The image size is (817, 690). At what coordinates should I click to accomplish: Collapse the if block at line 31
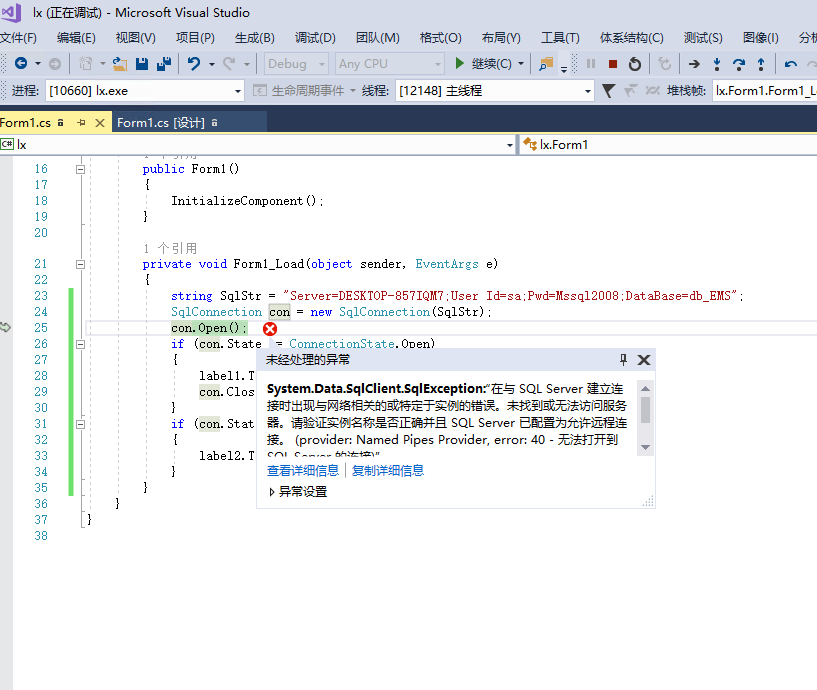click(x=80, y=424)
